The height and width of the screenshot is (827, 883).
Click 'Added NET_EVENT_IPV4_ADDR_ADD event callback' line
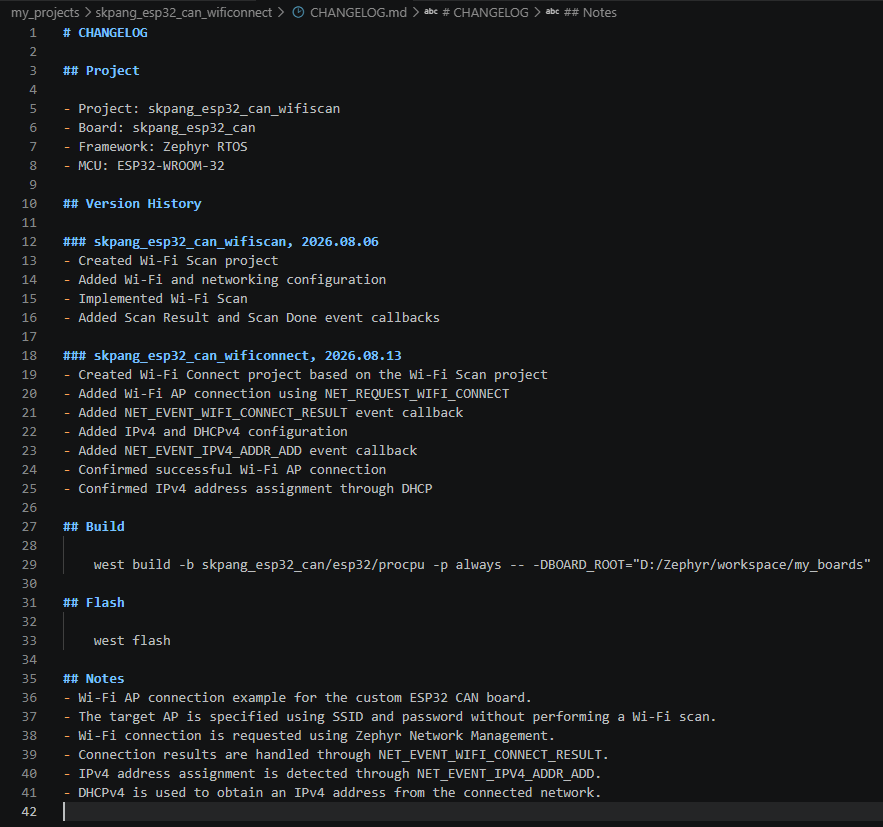point(240,450)
